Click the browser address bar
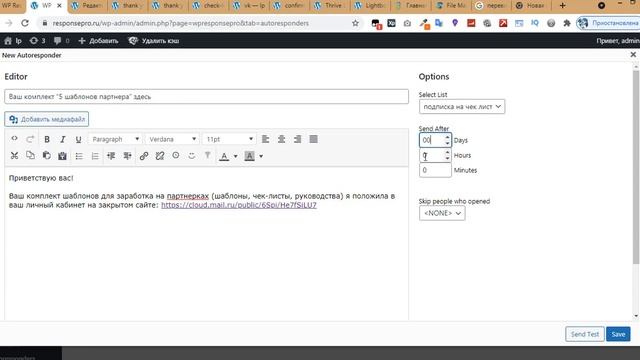The width and height of the screenshot is (640, 360). coord(200,23)
